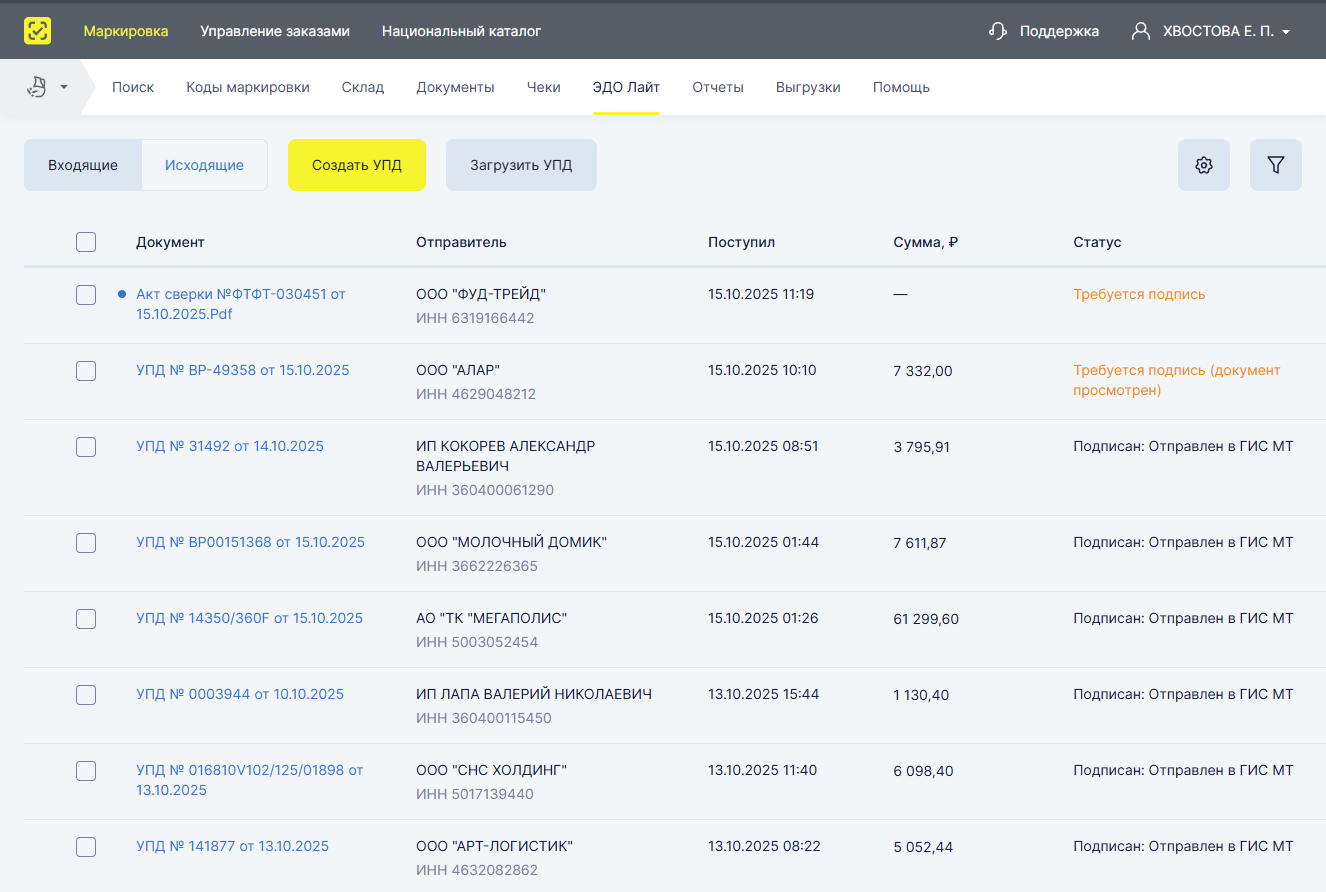Open УПД № 31492 от 14.10.2025
This screenshot has width=1326, height=892.
[x=230, y=446]
